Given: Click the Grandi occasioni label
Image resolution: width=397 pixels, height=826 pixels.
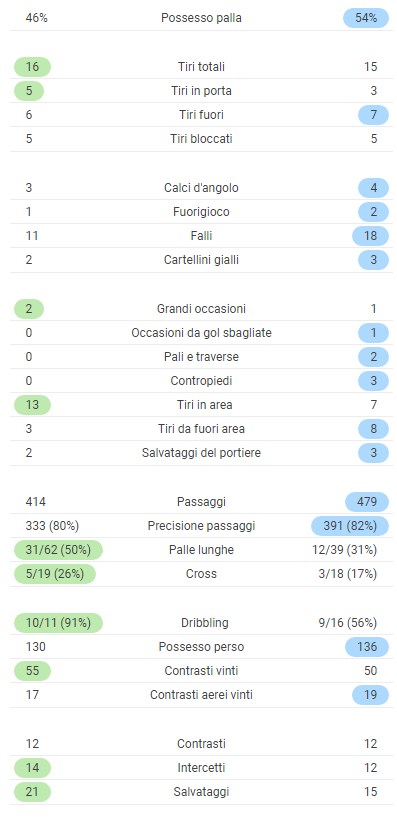Looking at the screenshot, I should [x=201, y=309].
